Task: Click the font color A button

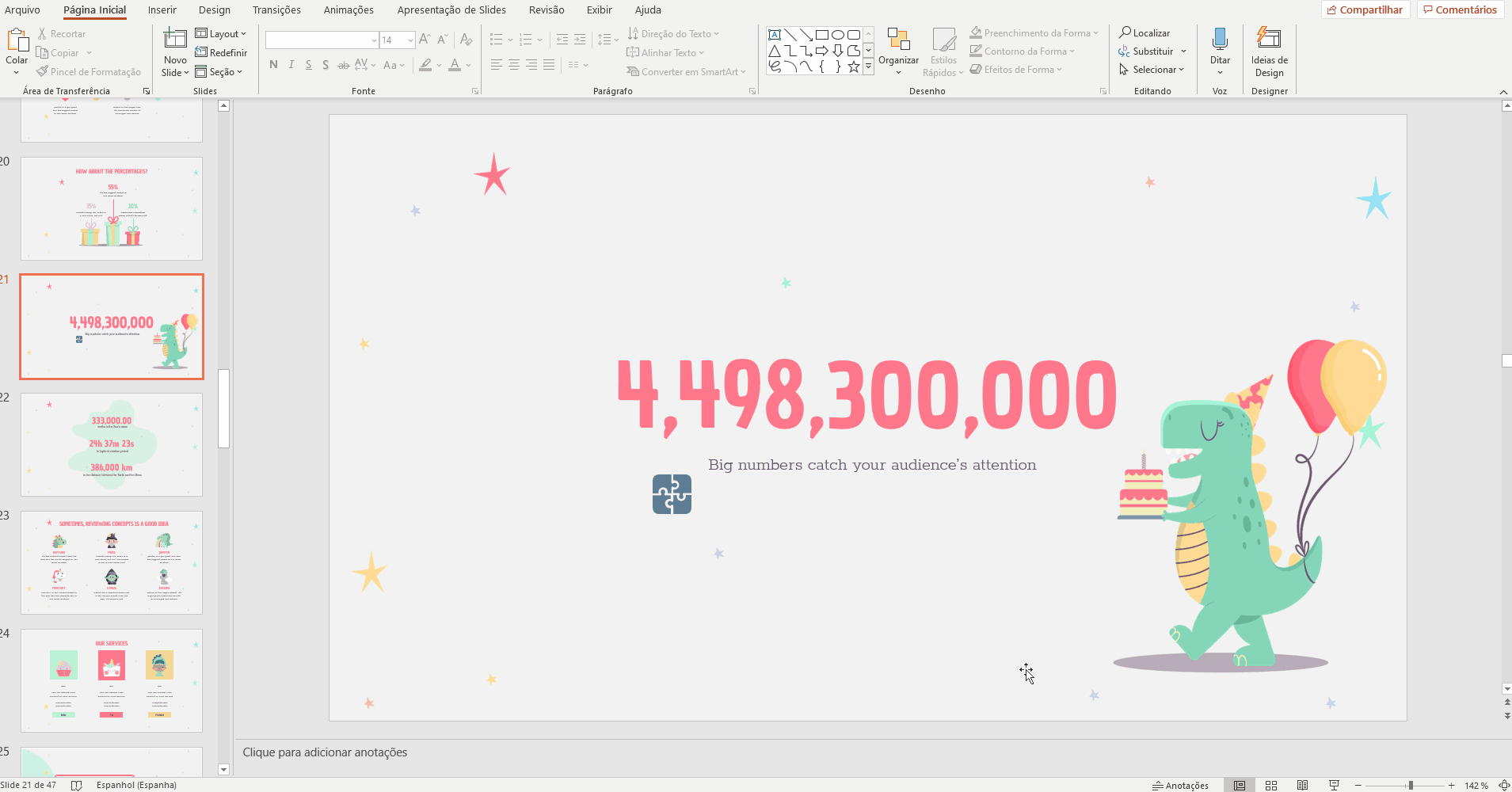Action: (455, 65)
